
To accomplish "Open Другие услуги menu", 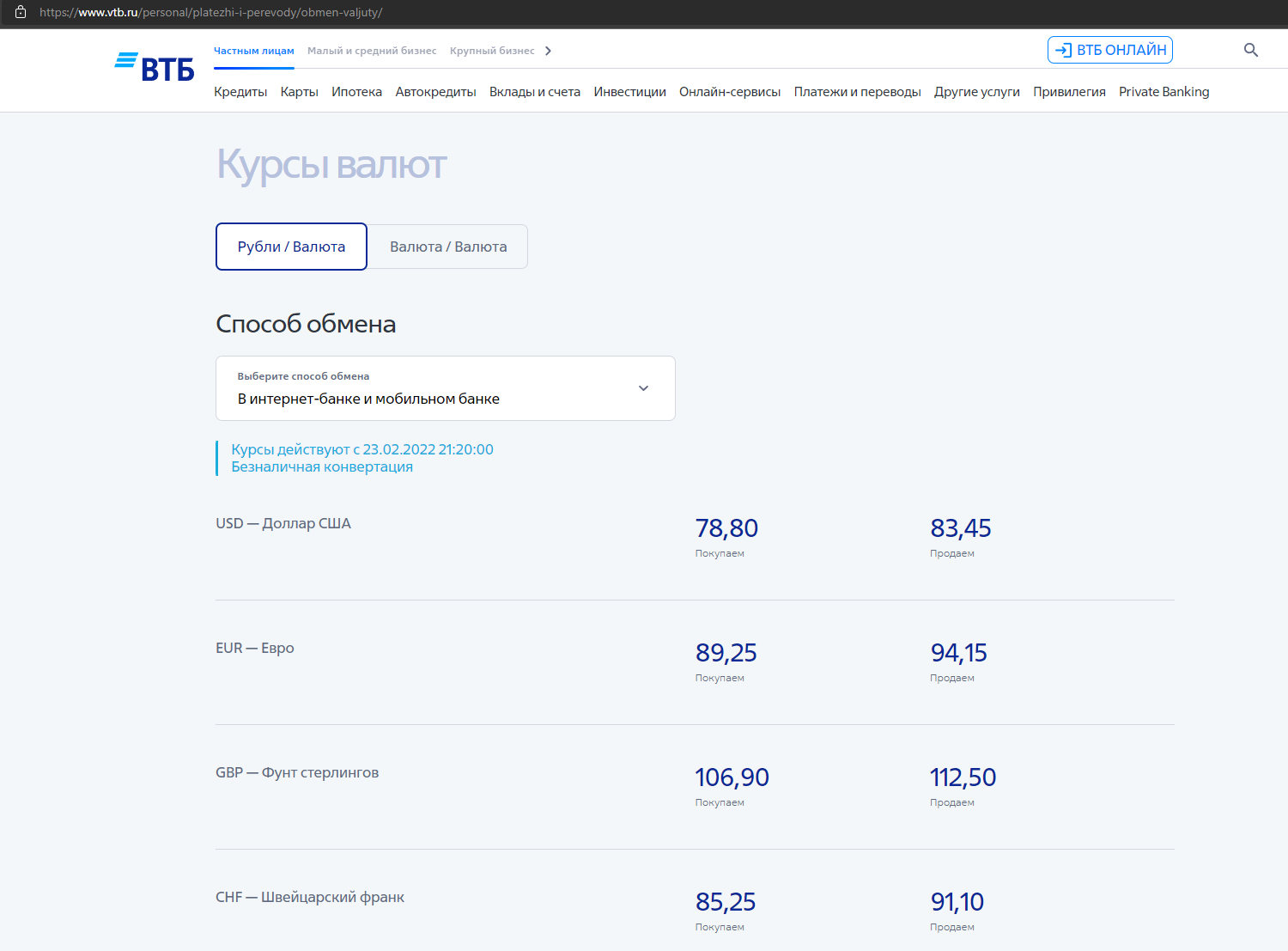I will (976, 92).
